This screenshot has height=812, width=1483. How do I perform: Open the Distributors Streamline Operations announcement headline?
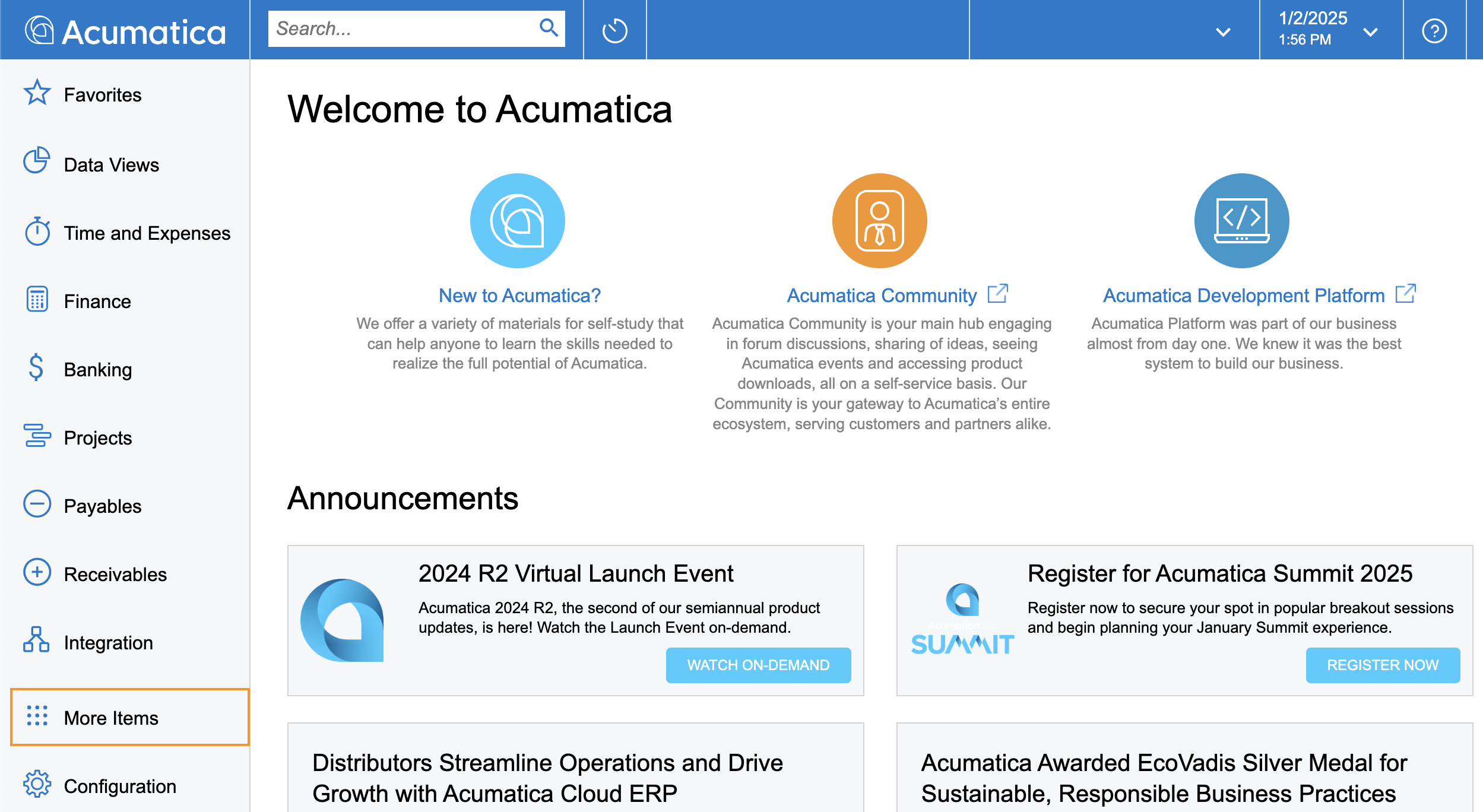[x=547, y=778]
